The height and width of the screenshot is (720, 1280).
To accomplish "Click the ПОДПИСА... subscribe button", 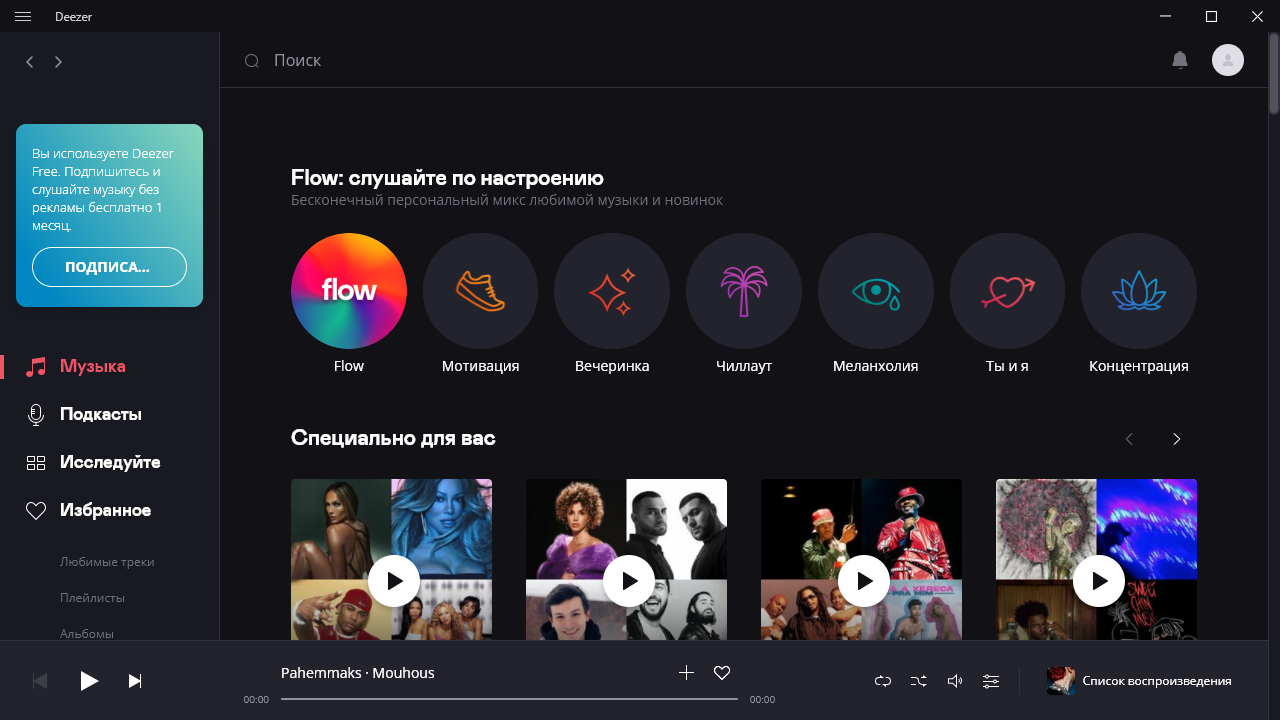I will (x=109, y=267).
